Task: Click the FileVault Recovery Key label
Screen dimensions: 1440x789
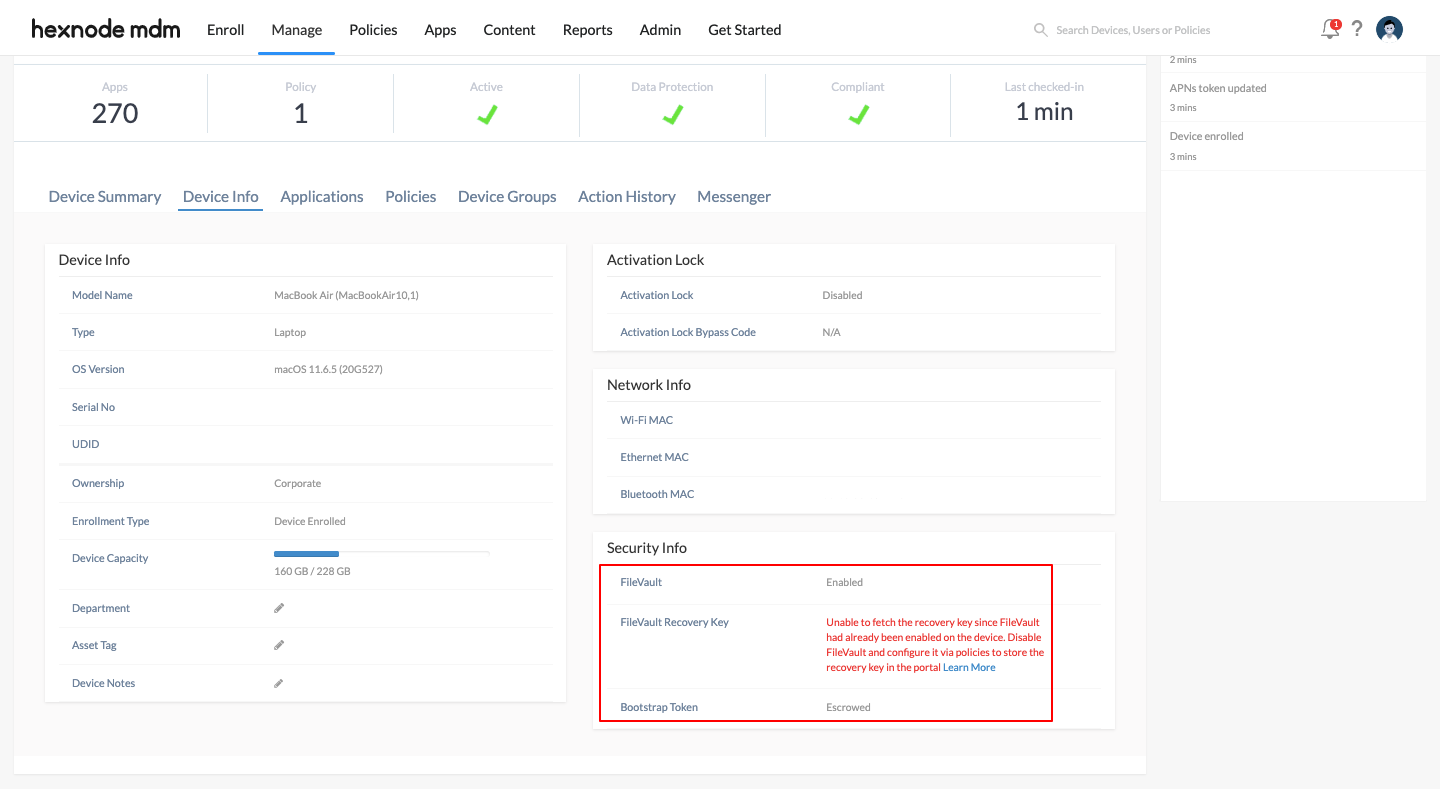Action: click(x=674, y=622)
